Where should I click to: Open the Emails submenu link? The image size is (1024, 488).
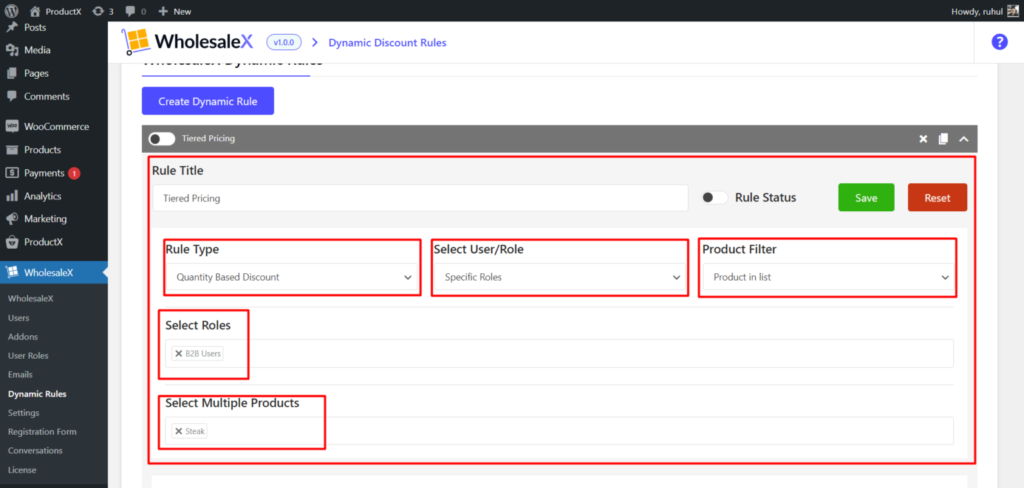coord(20,375)
